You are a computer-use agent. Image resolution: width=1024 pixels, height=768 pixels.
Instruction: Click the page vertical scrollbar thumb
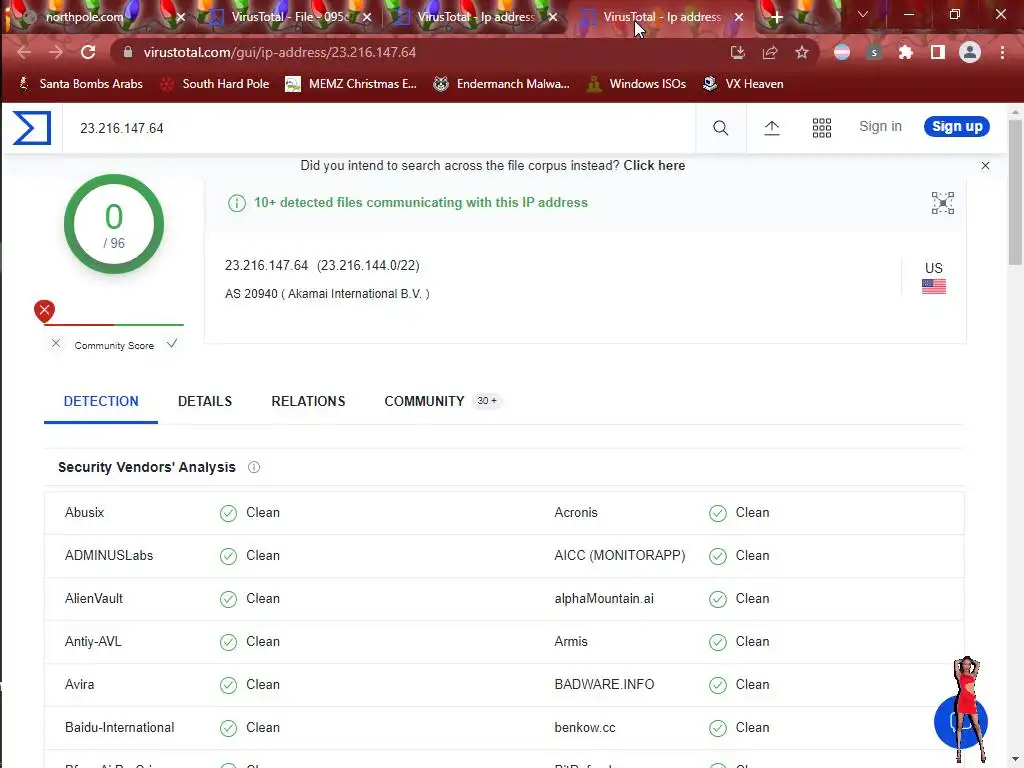tap(1015, 193)
